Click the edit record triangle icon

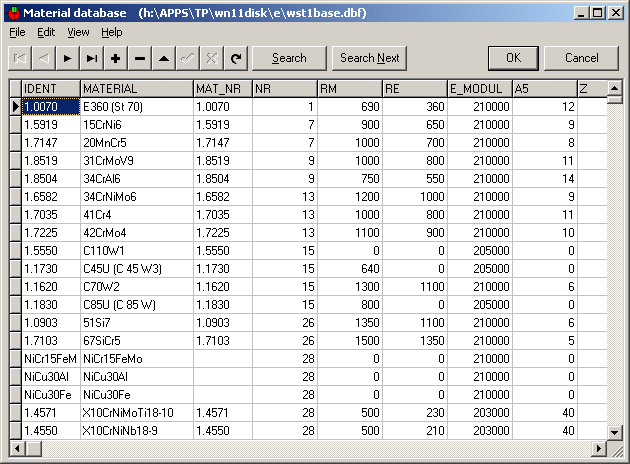pyautogui.click(x=164, y=58)
